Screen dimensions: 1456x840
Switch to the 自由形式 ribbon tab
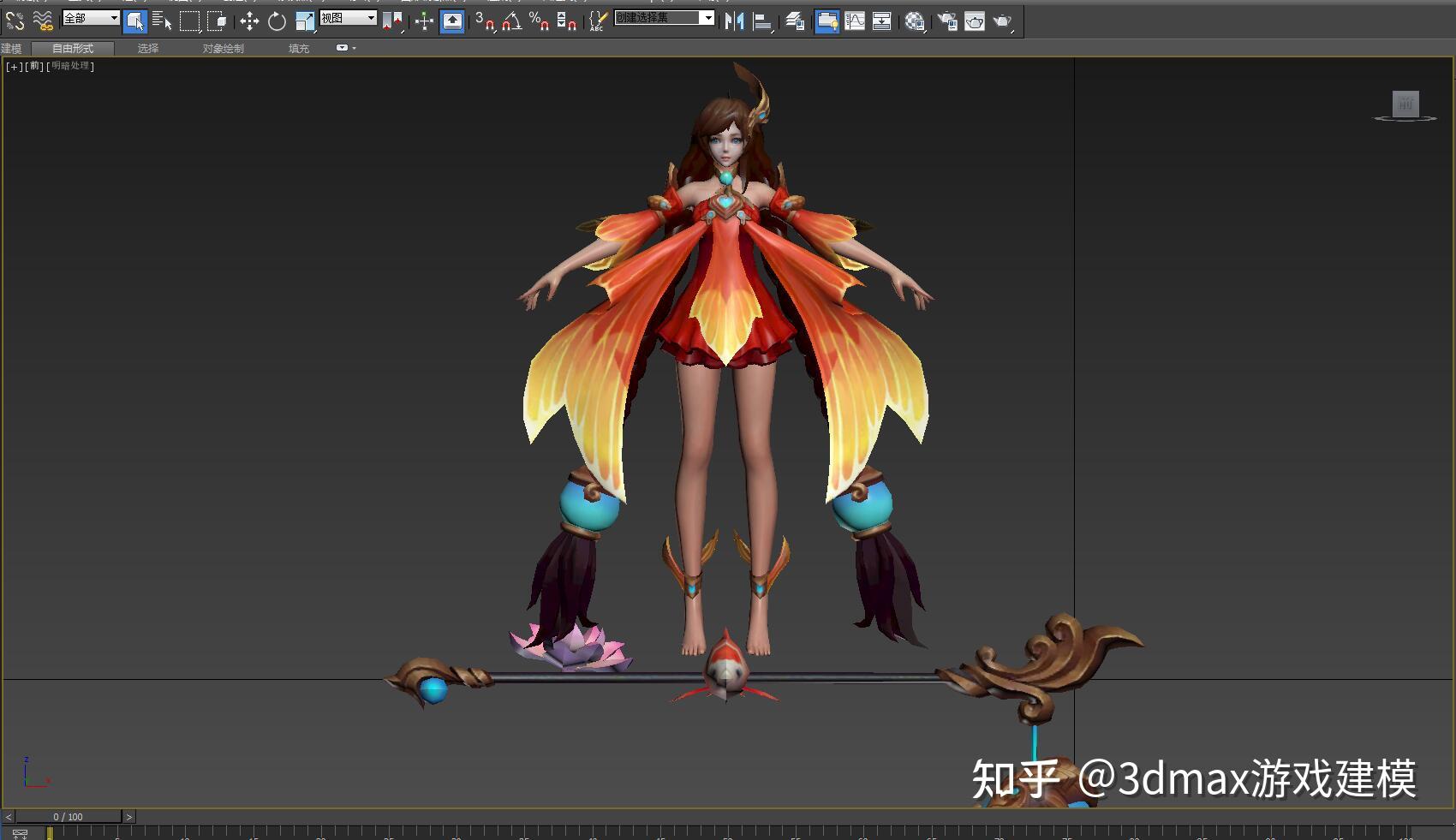[x=73, y=49]
